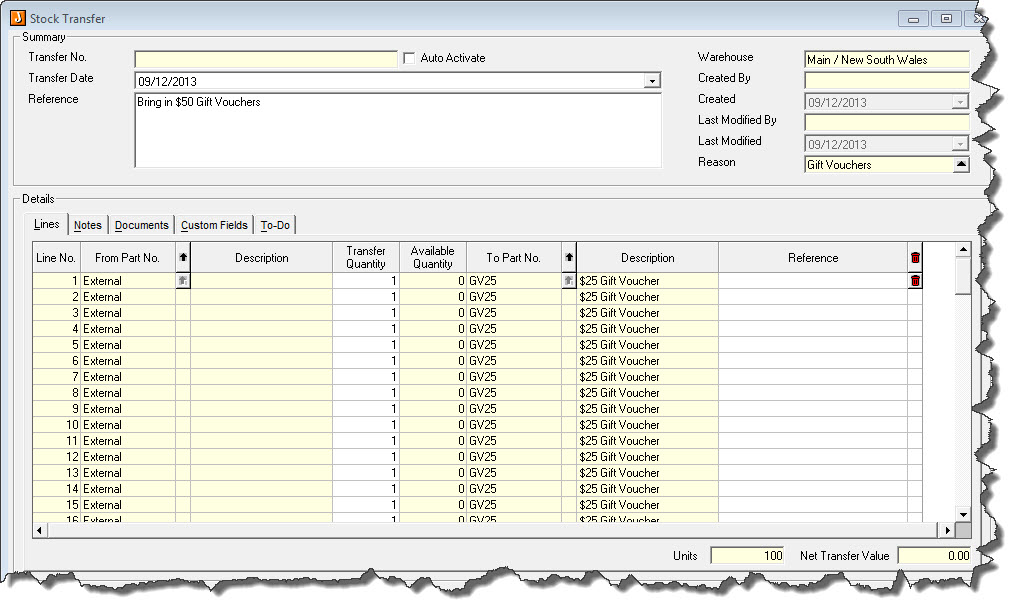The width and height of the screenshot is (1020, 615).
Task: Click grid scroll up arrow
Action: (x=963, y=250)
